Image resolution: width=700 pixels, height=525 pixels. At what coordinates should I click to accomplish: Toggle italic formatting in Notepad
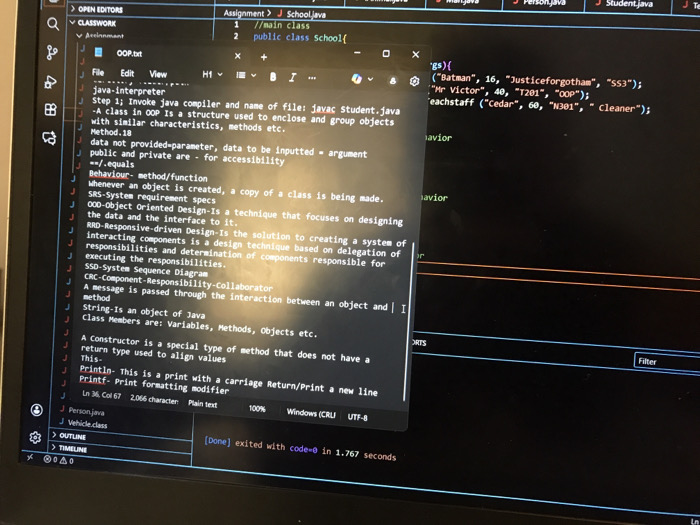point(292,78)
